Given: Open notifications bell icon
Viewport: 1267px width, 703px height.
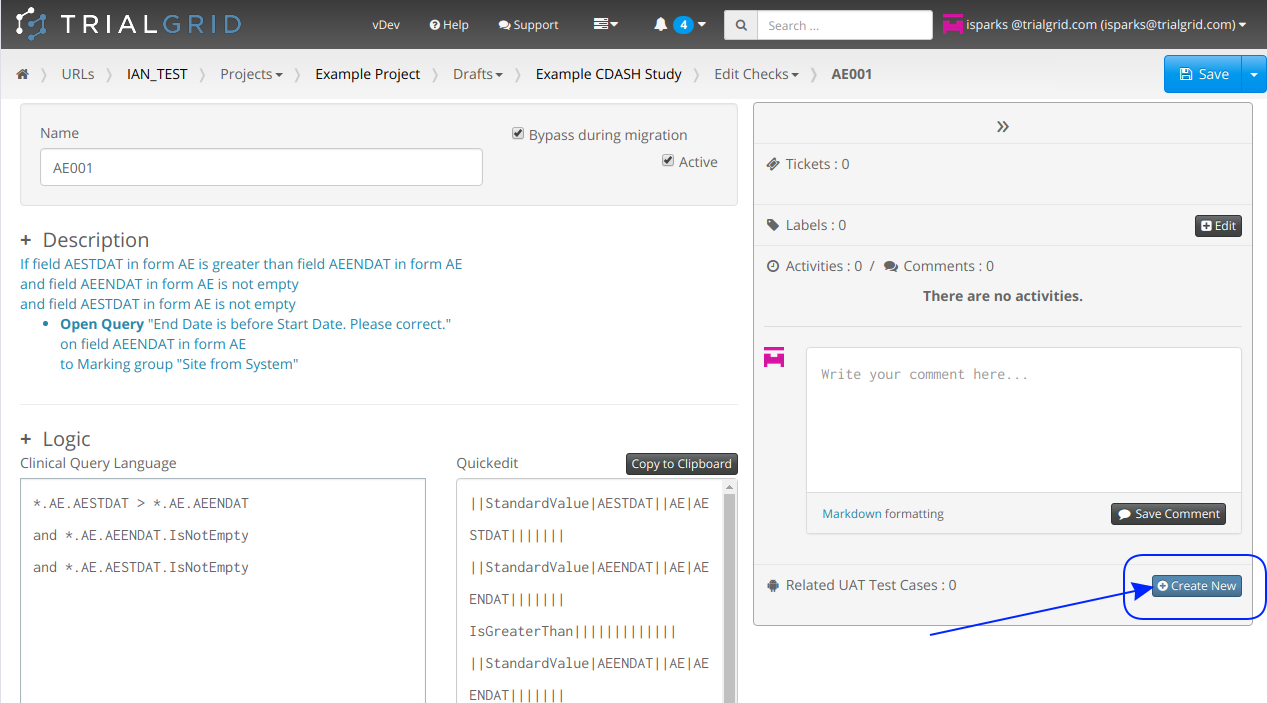Looking at the screenshot, I should pyautogui.click(x=661, y=25).
